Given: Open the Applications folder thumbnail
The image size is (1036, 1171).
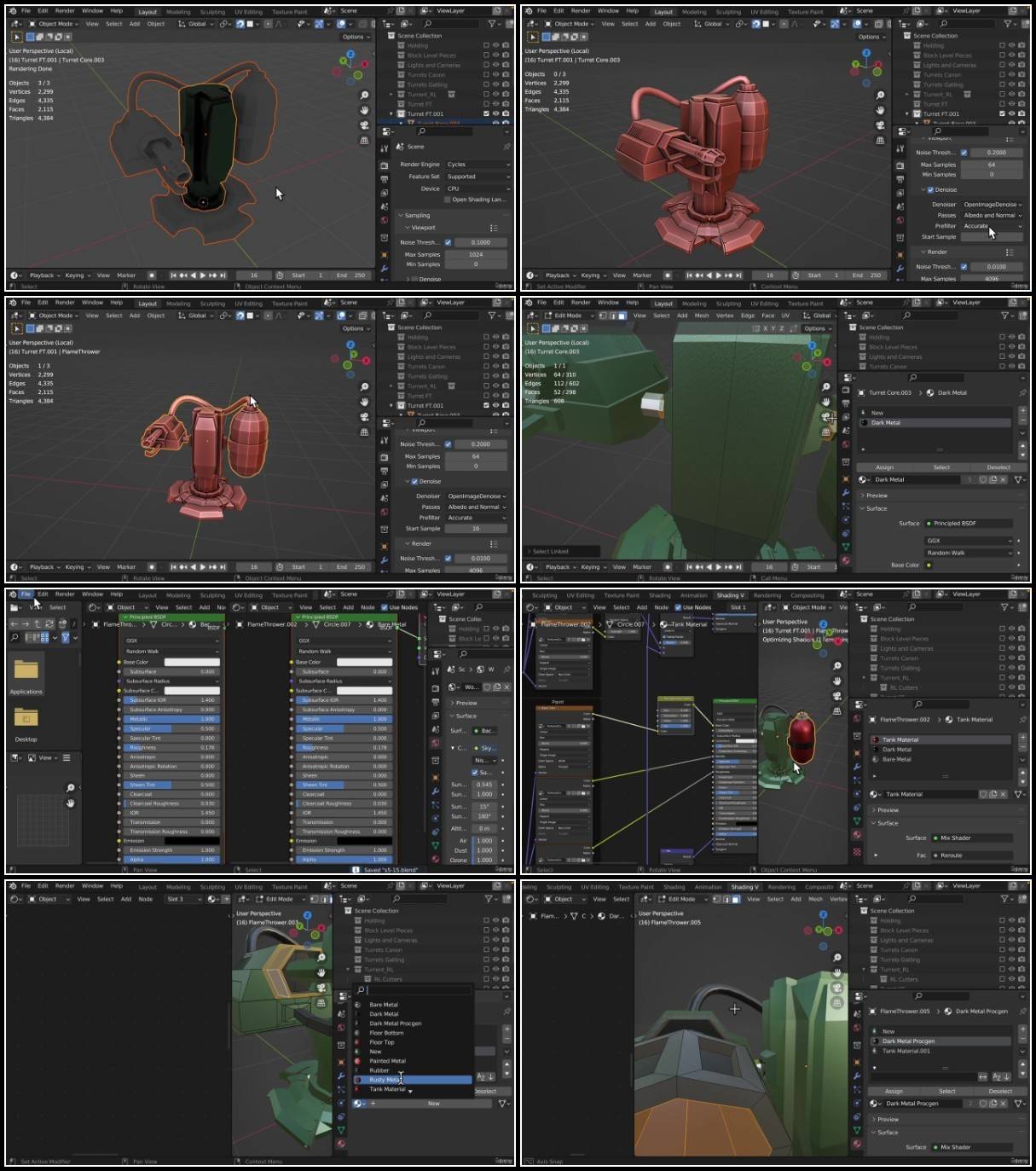Looking at the screenshot, I should pos(26,675).
